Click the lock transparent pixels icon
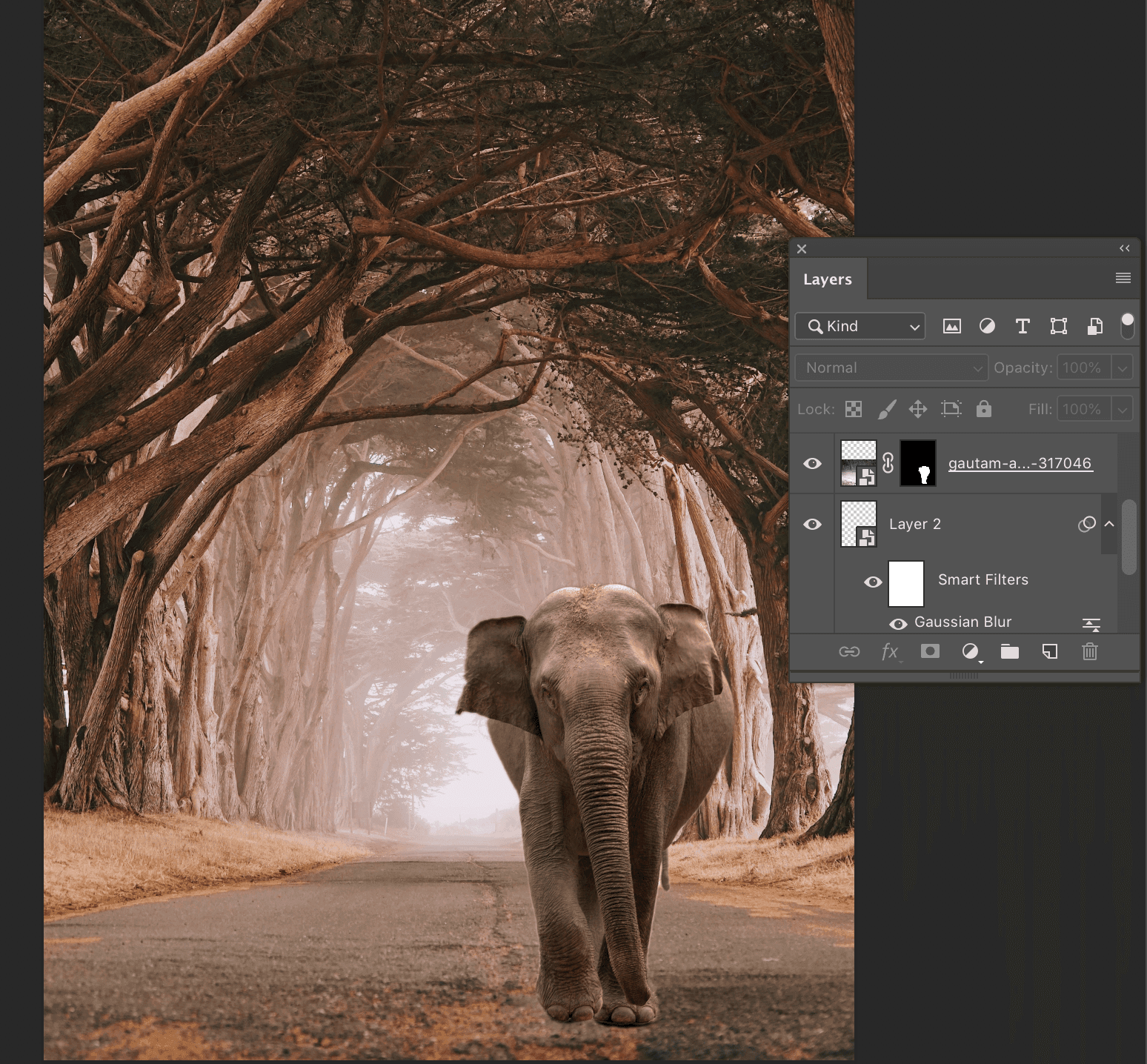1147x1064 pixels. click(854, 409)
